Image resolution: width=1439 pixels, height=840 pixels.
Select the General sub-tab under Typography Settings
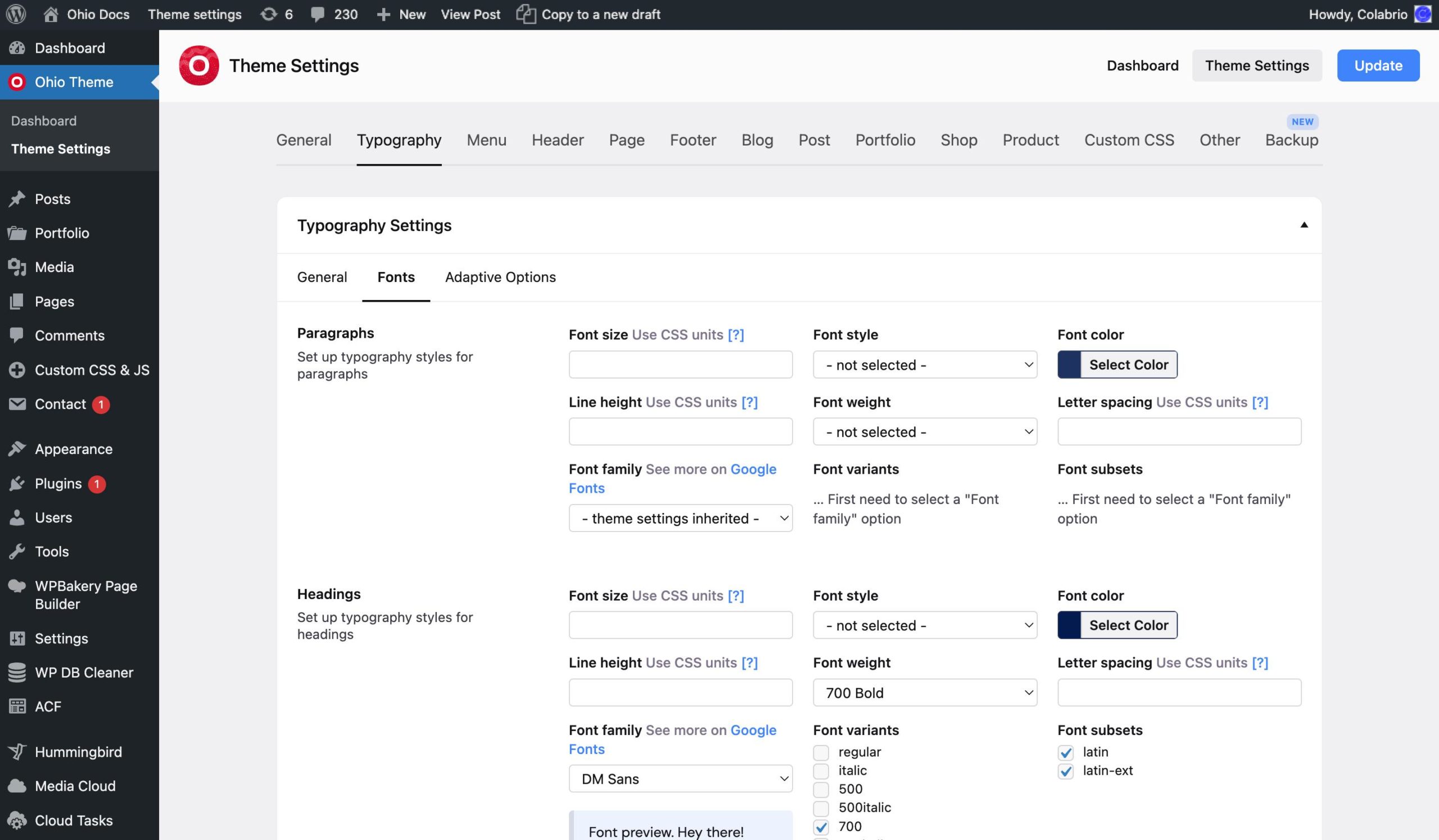click(x=322, y=278)
